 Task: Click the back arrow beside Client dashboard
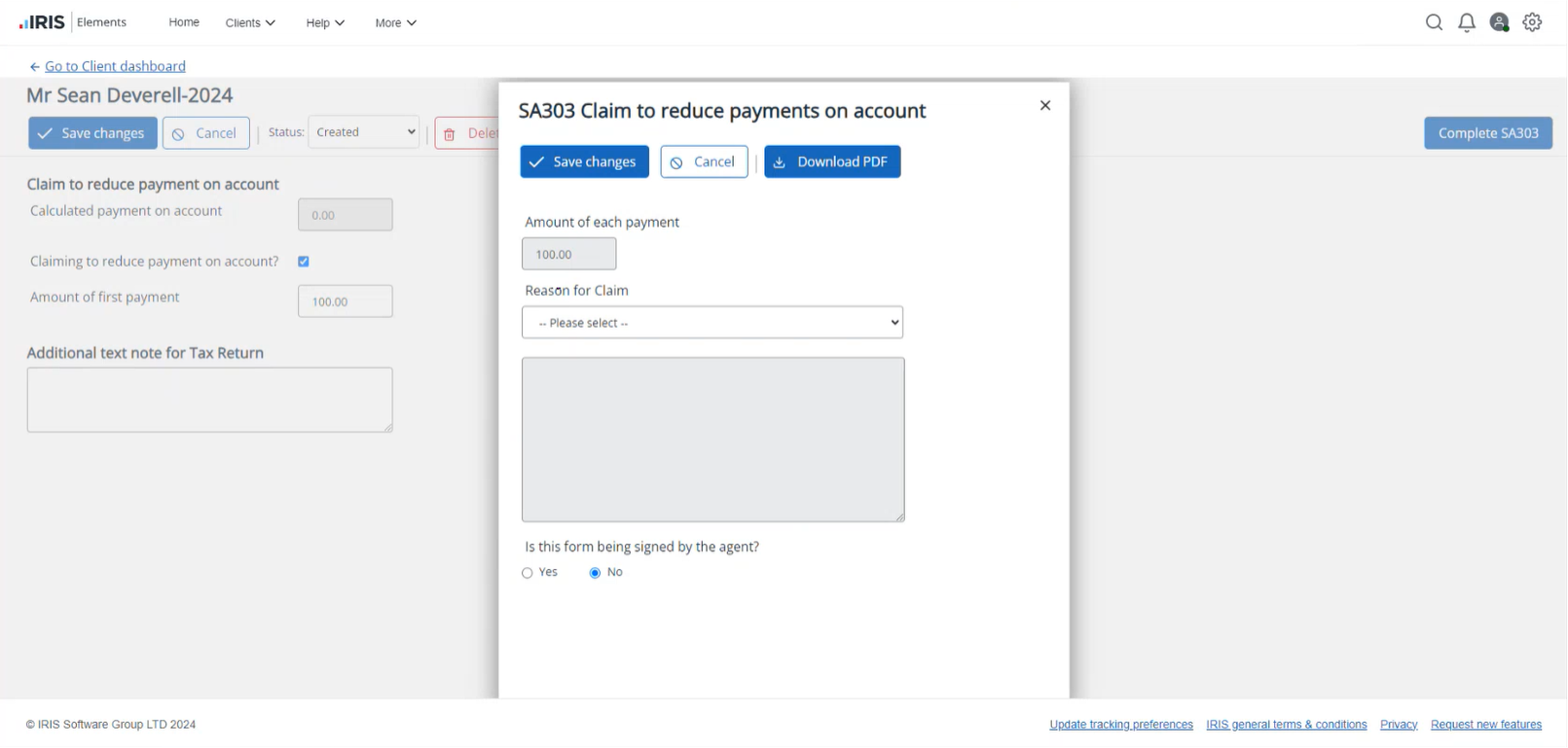[x=34, y=67]
